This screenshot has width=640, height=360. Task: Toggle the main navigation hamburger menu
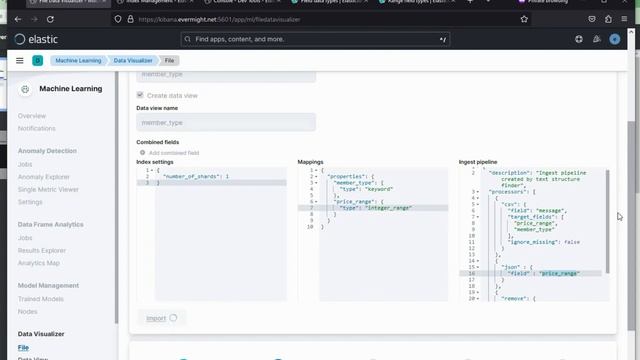tap(20, 60)
